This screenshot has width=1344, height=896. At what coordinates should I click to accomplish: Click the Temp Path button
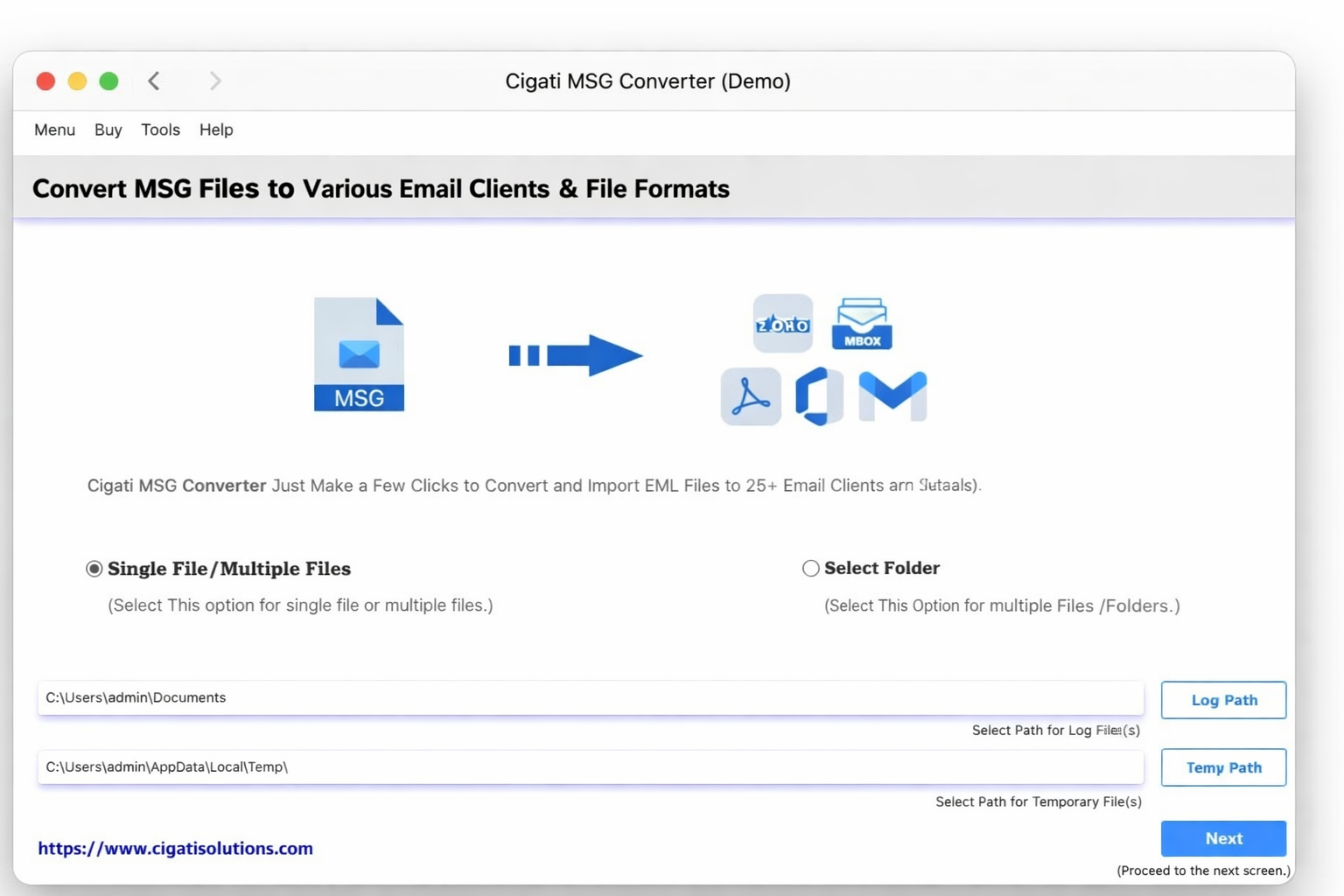click(x=1223, y=767)
